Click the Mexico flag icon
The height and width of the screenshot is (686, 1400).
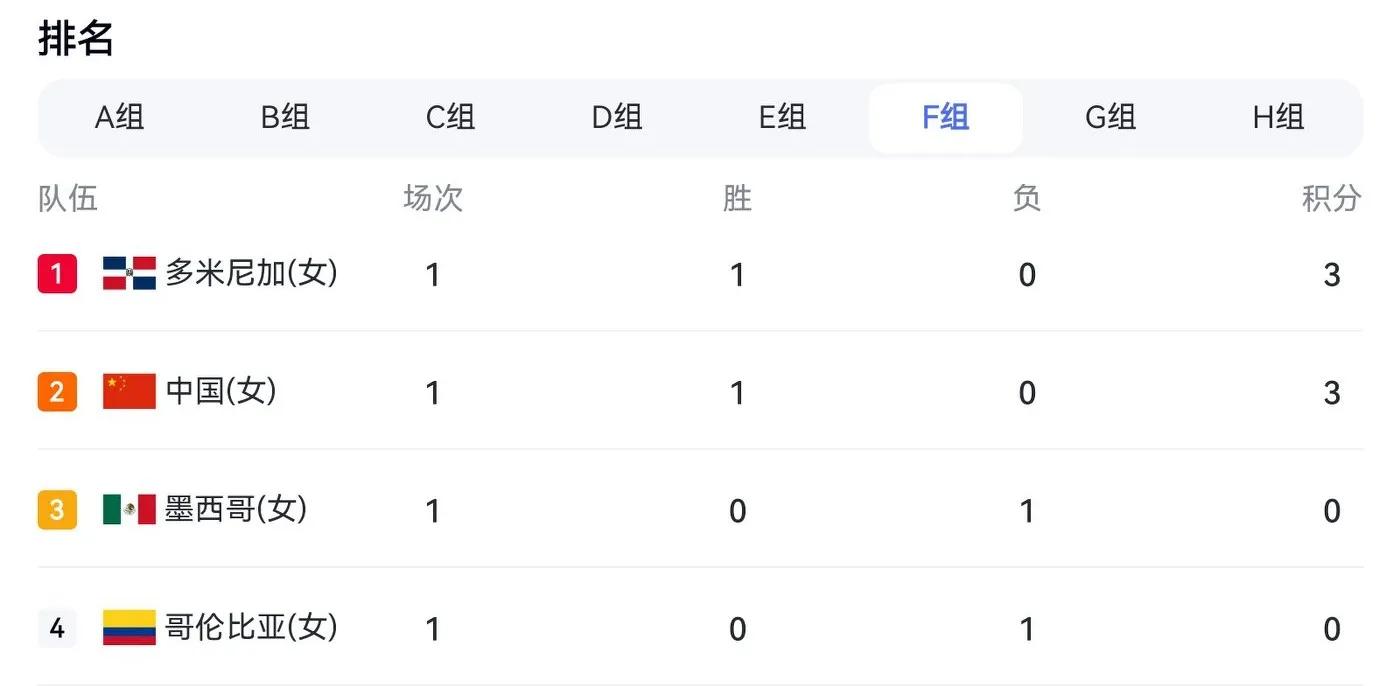tap(129, 509)
